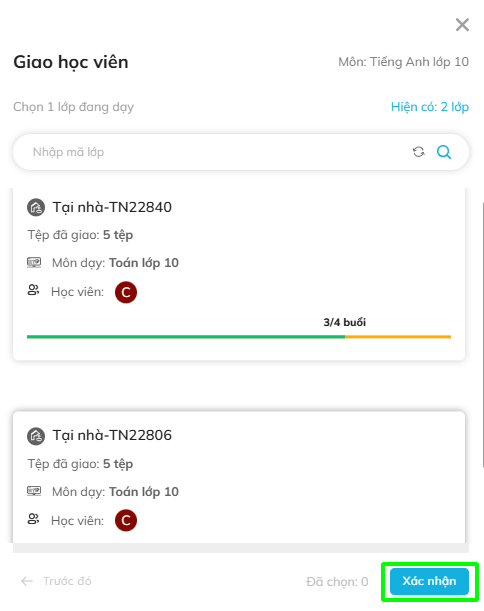Confirm with the Xác nhận button

pyautogui.click(x=429, y=581)
